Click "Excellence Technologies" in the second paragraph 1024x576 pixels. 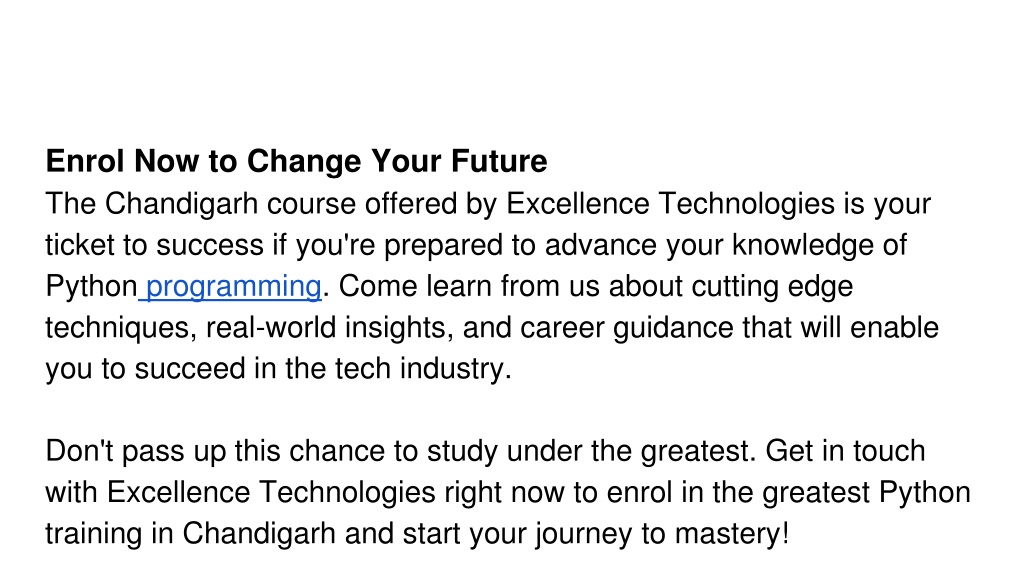[x=271, y=492]
